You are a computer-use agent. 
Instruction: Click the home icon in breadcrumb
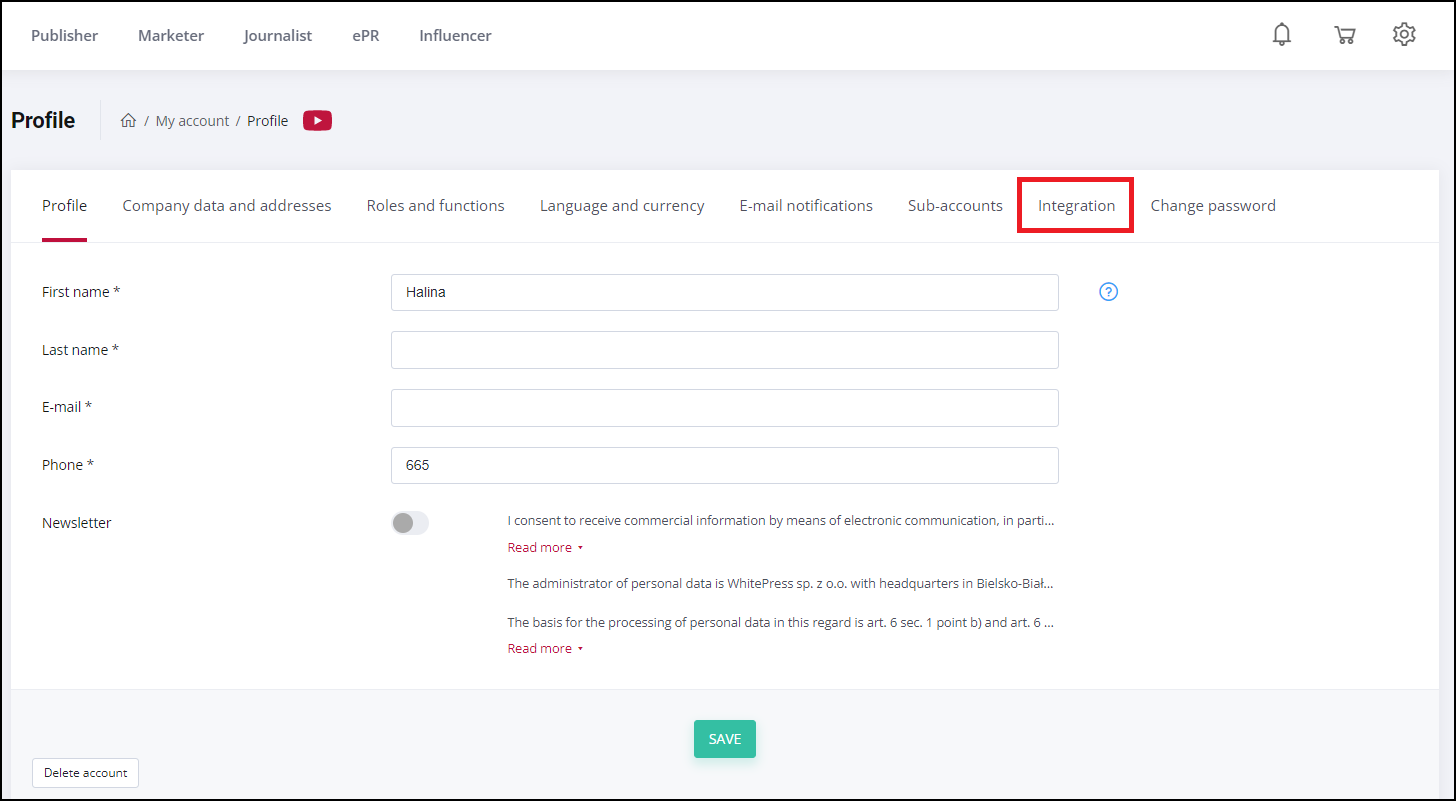click(x=128, y=121)
